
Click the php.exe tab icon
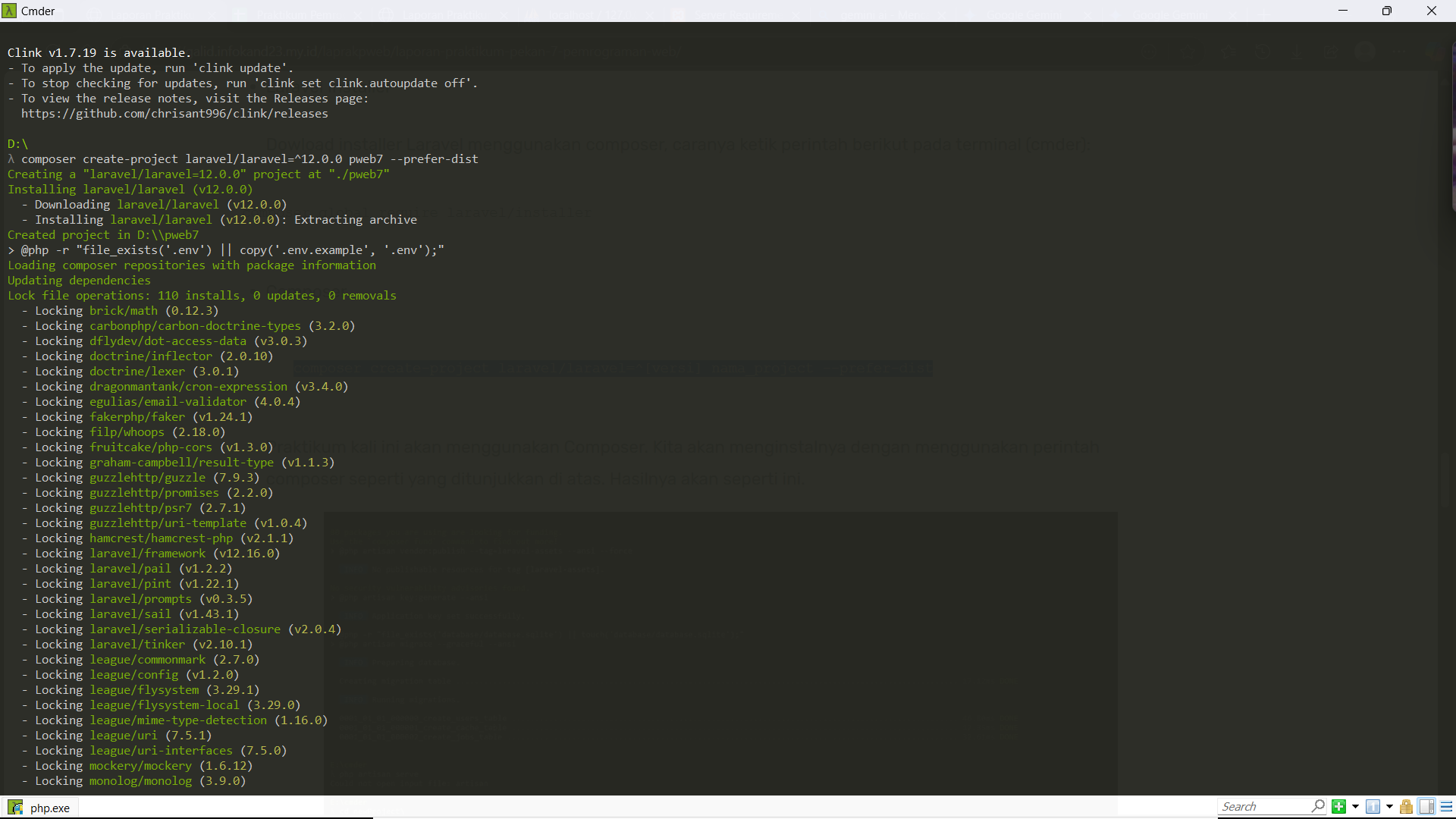tap(15, 808)
